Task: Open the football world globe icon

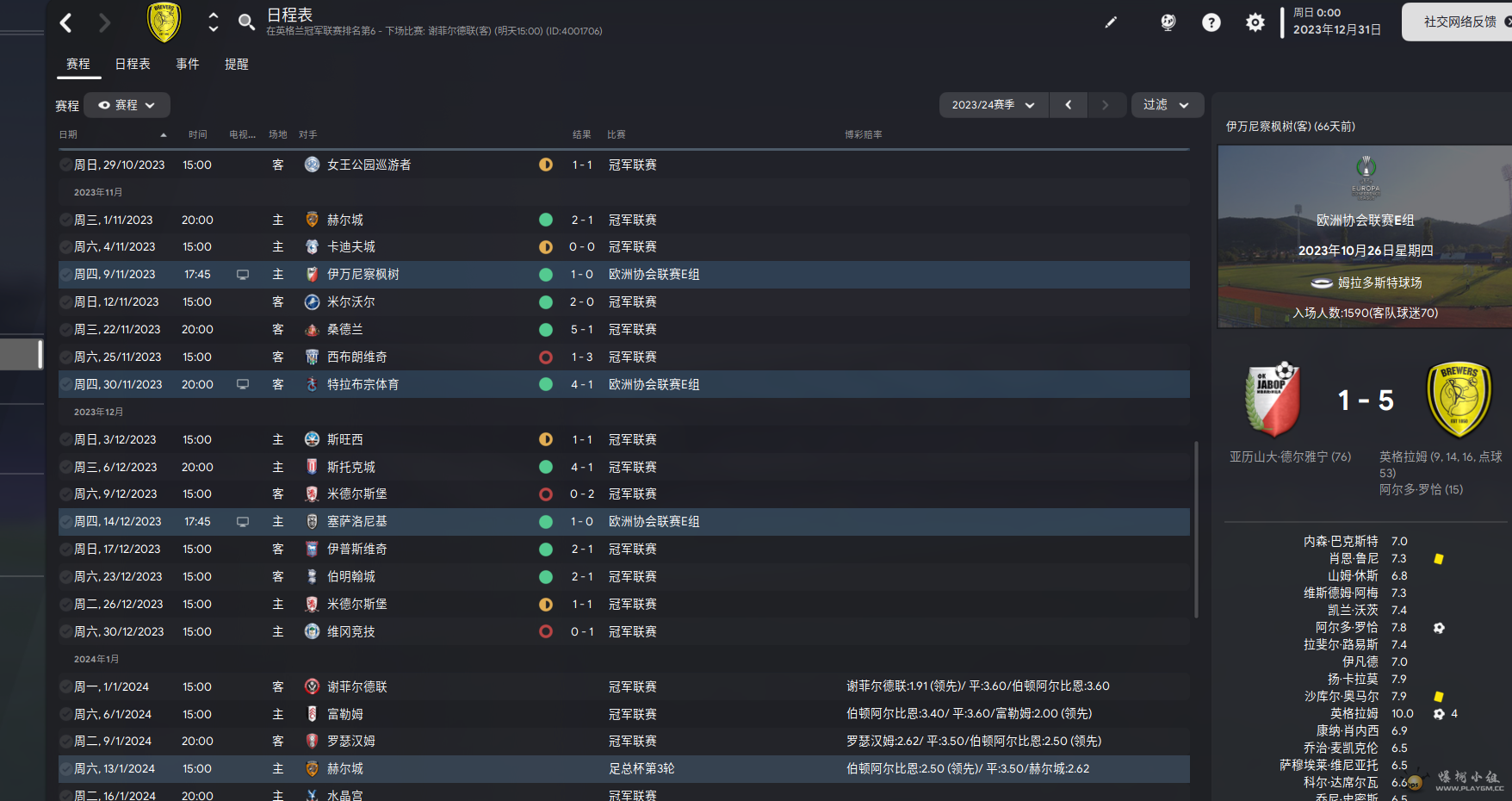Action: click(x=1168, y=22)
